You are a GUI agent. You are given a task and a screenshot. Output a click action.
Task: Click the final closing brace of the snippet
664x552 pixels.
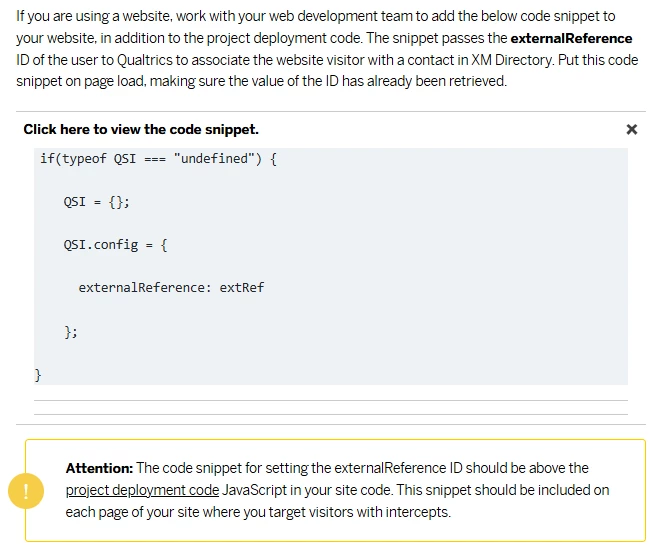(x=38, y=375)
